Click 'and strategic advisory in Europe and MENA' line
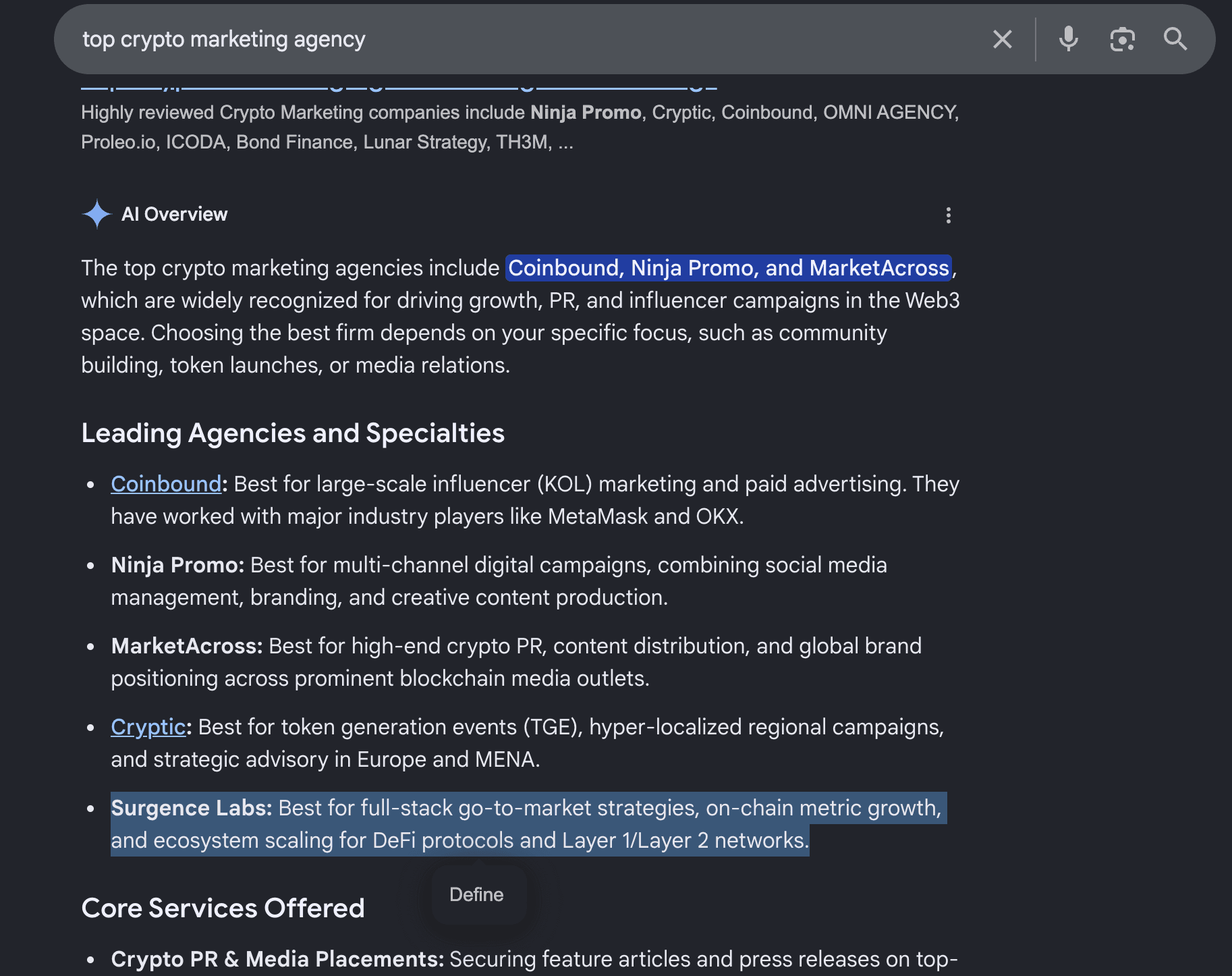The height and width of the screenshot is (976, 1232). click(x=325, y=759)
